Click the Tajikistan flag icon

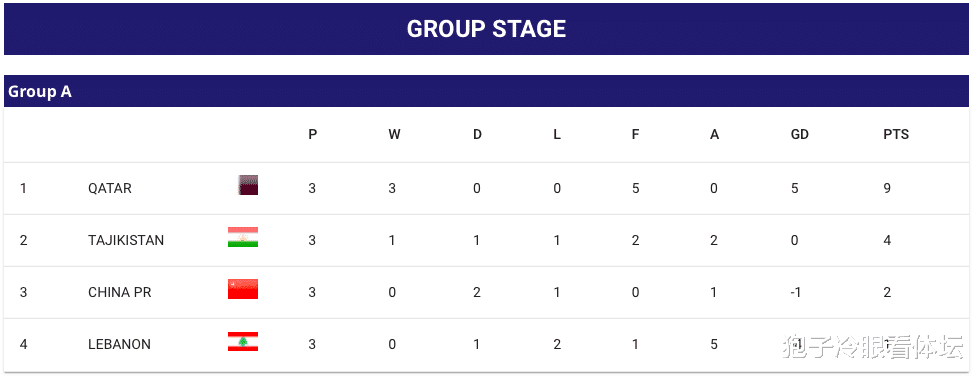point(243,237)
